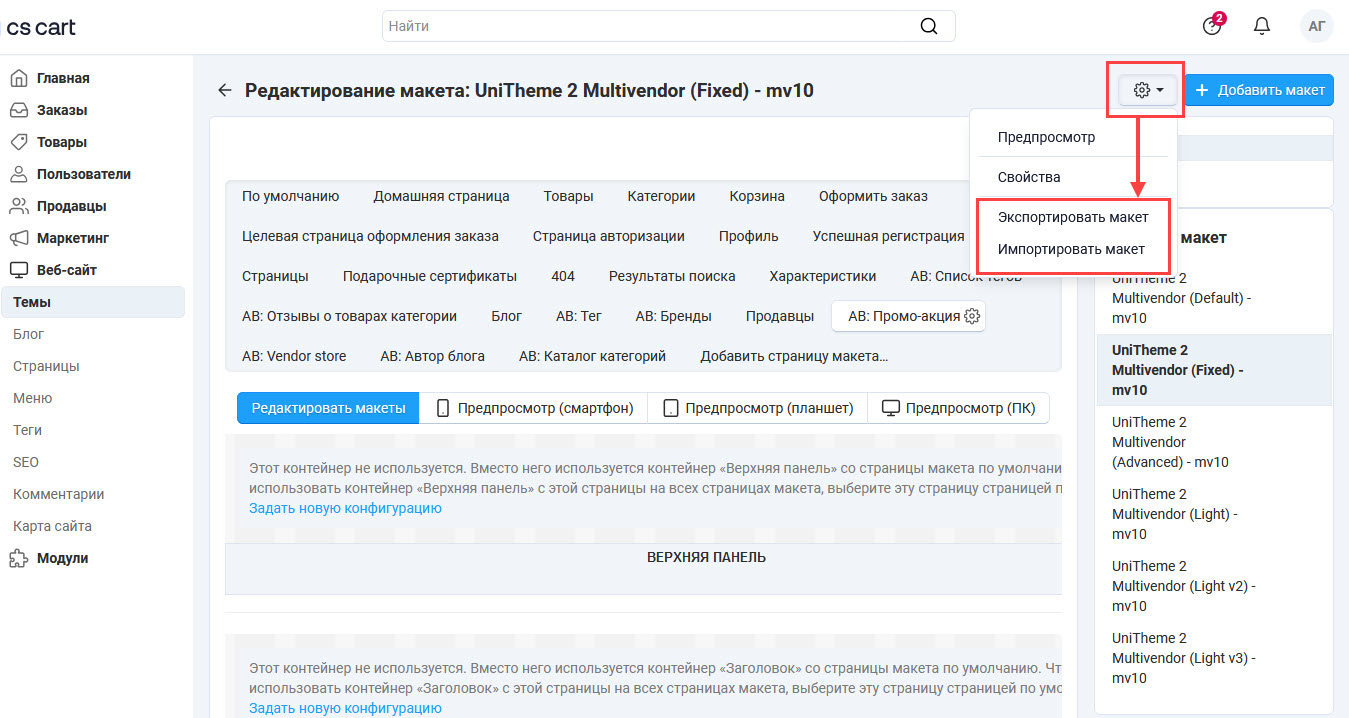Select the Товары icon in sidebar

tap(20, 141)
